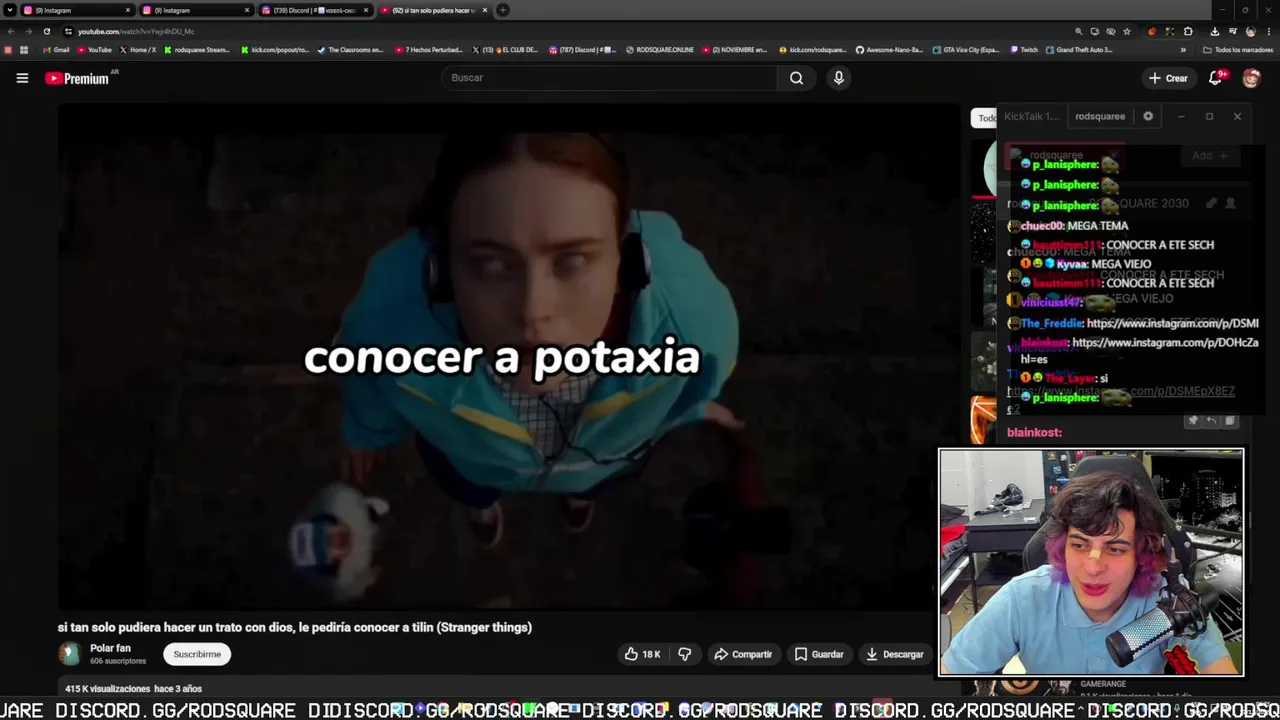
Task: Go to YouTube Premium home logo
Action: (79, 78)
